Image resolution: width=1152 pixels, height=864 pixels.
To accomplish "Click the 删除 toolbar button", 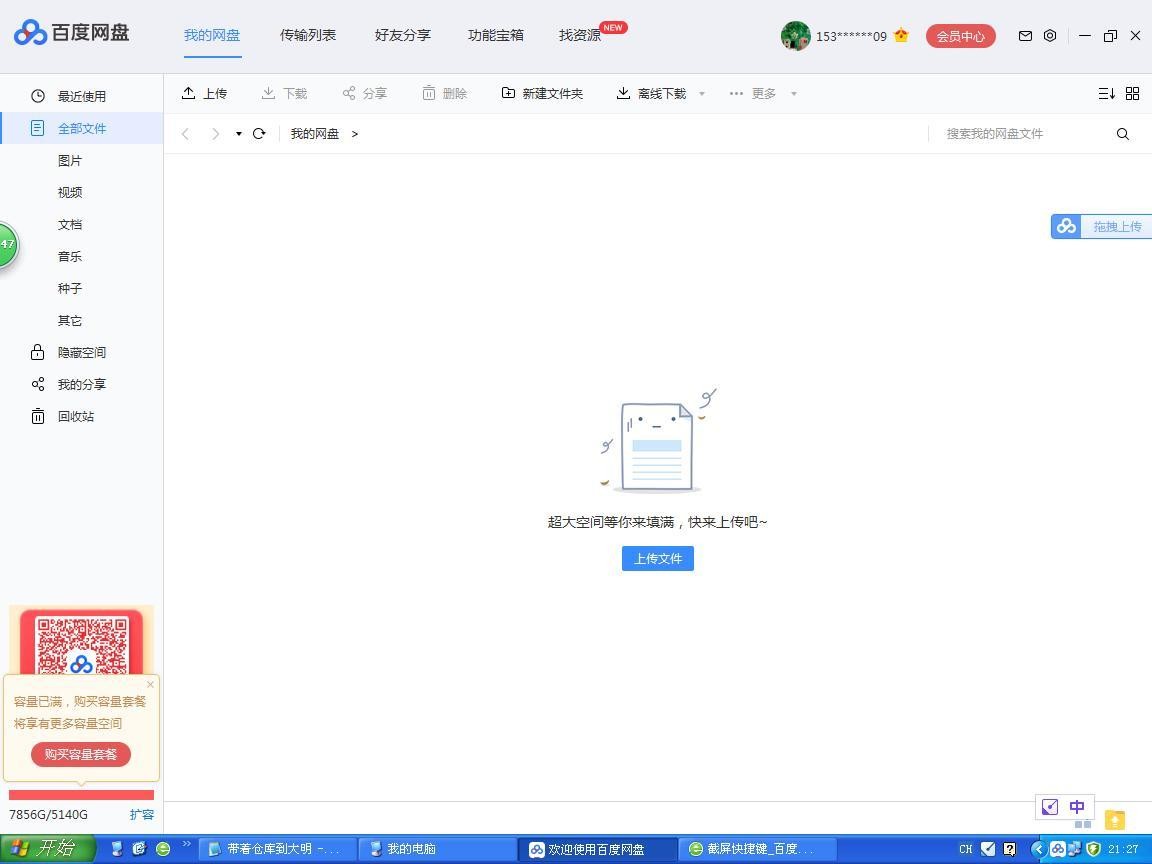I will coord(444,93).
